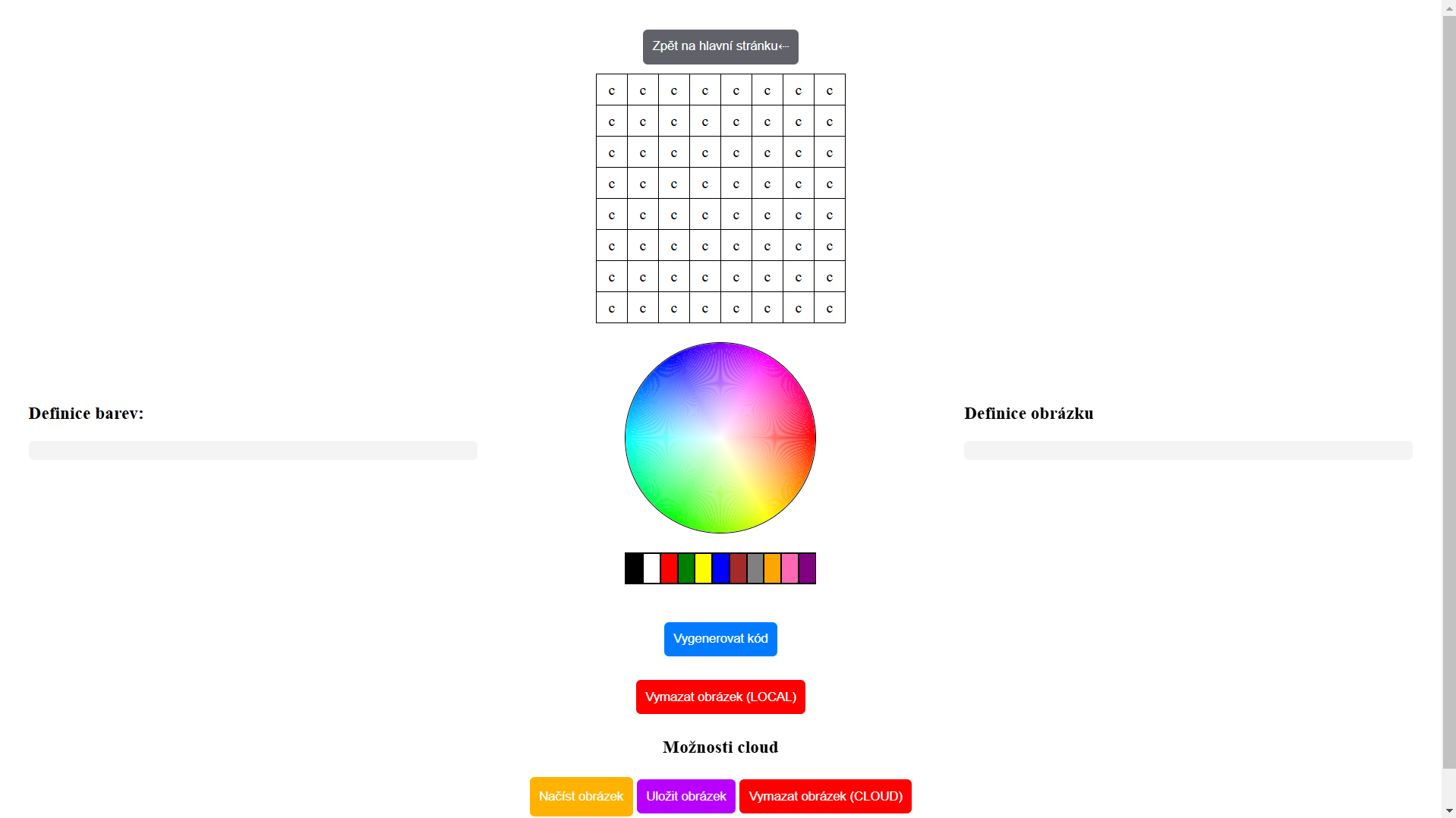Choose the white palette swatch
Image resolution: width=1456 pixels, height=818 pixels.
click(651, 568)
